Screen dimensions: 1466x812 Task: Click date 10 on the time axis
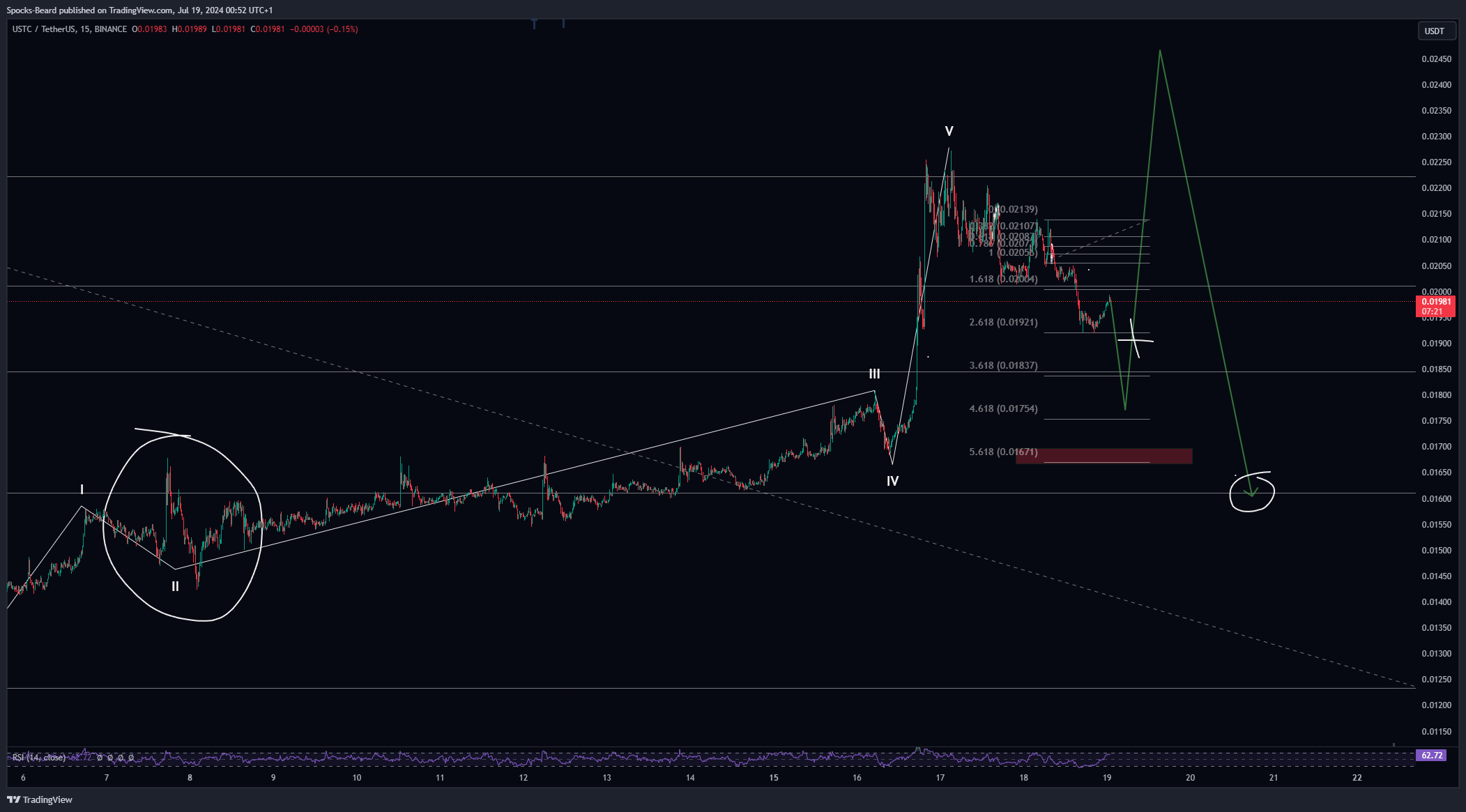(x=357, y=778)
